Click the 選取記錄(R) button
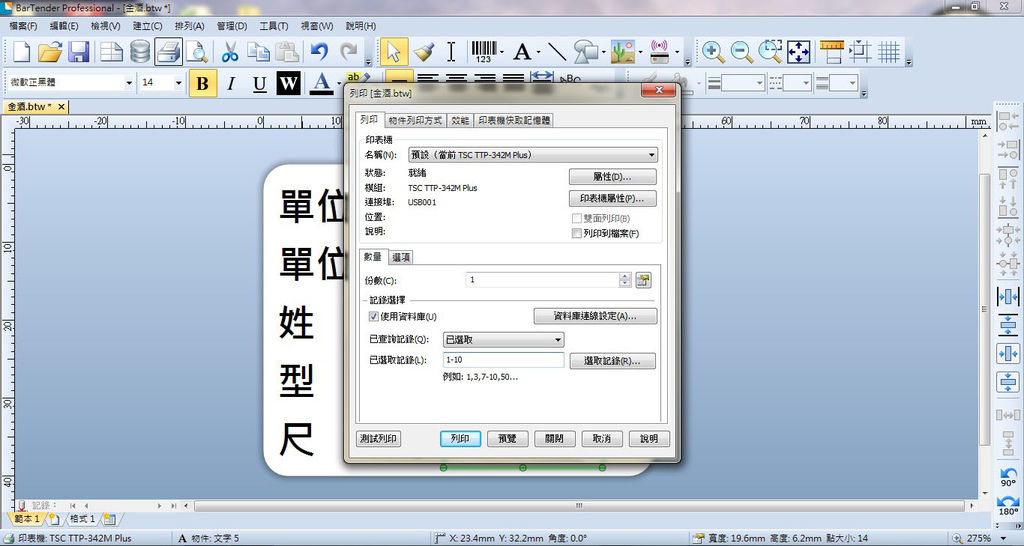The height and width of the screenshot is (546, 1024). 613,361
